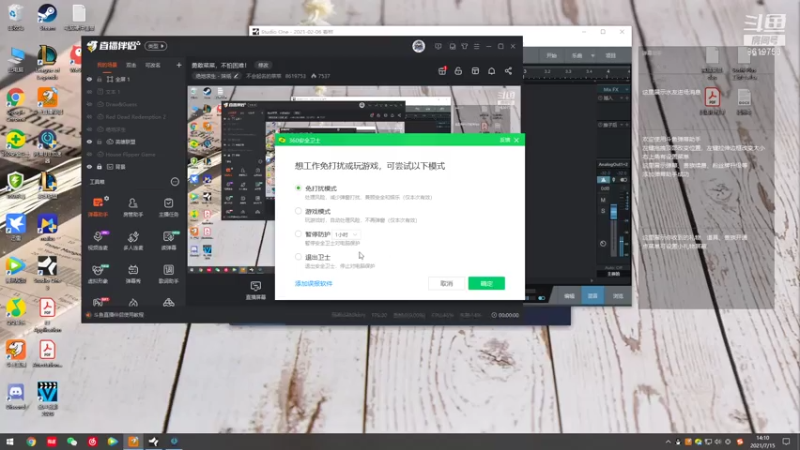Open WeChat from taskbar
Image resolution: width=800 pixels, height=450 pixels.
pyautogui.click(x=71, y=441)
